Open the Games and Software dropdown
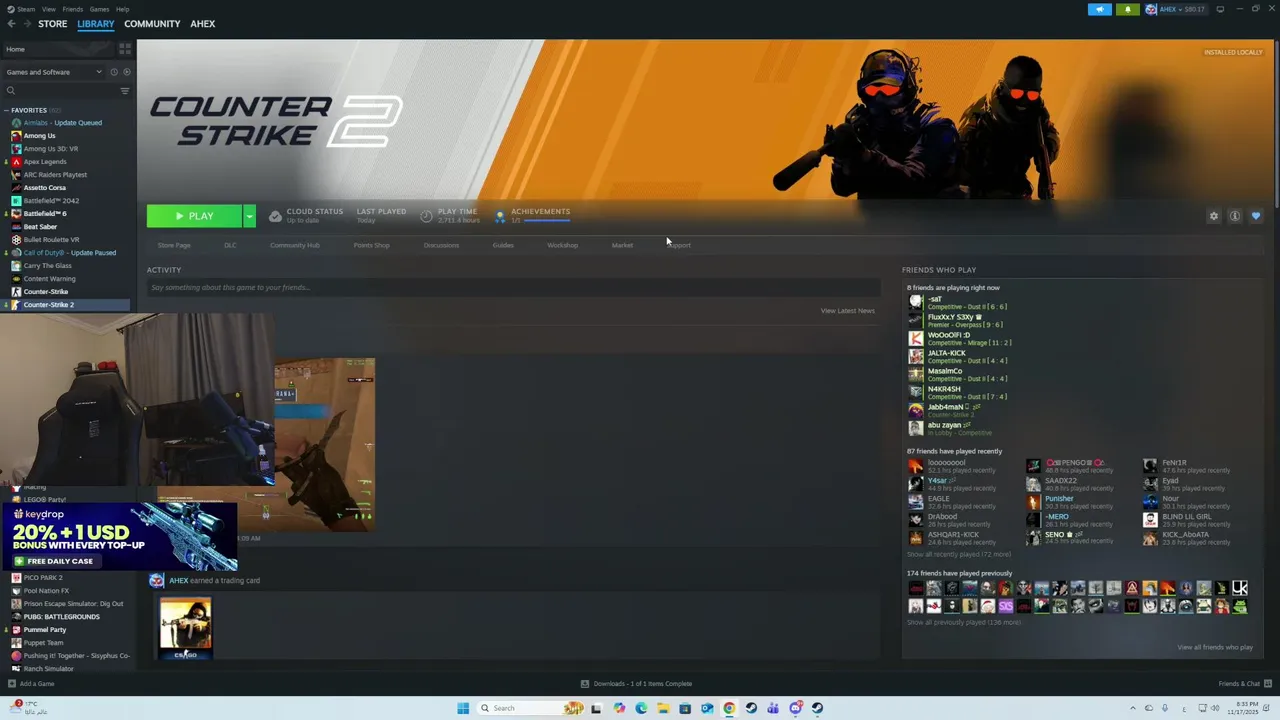The height and width of the screenshot is (720, 1280). click(52, 72)
